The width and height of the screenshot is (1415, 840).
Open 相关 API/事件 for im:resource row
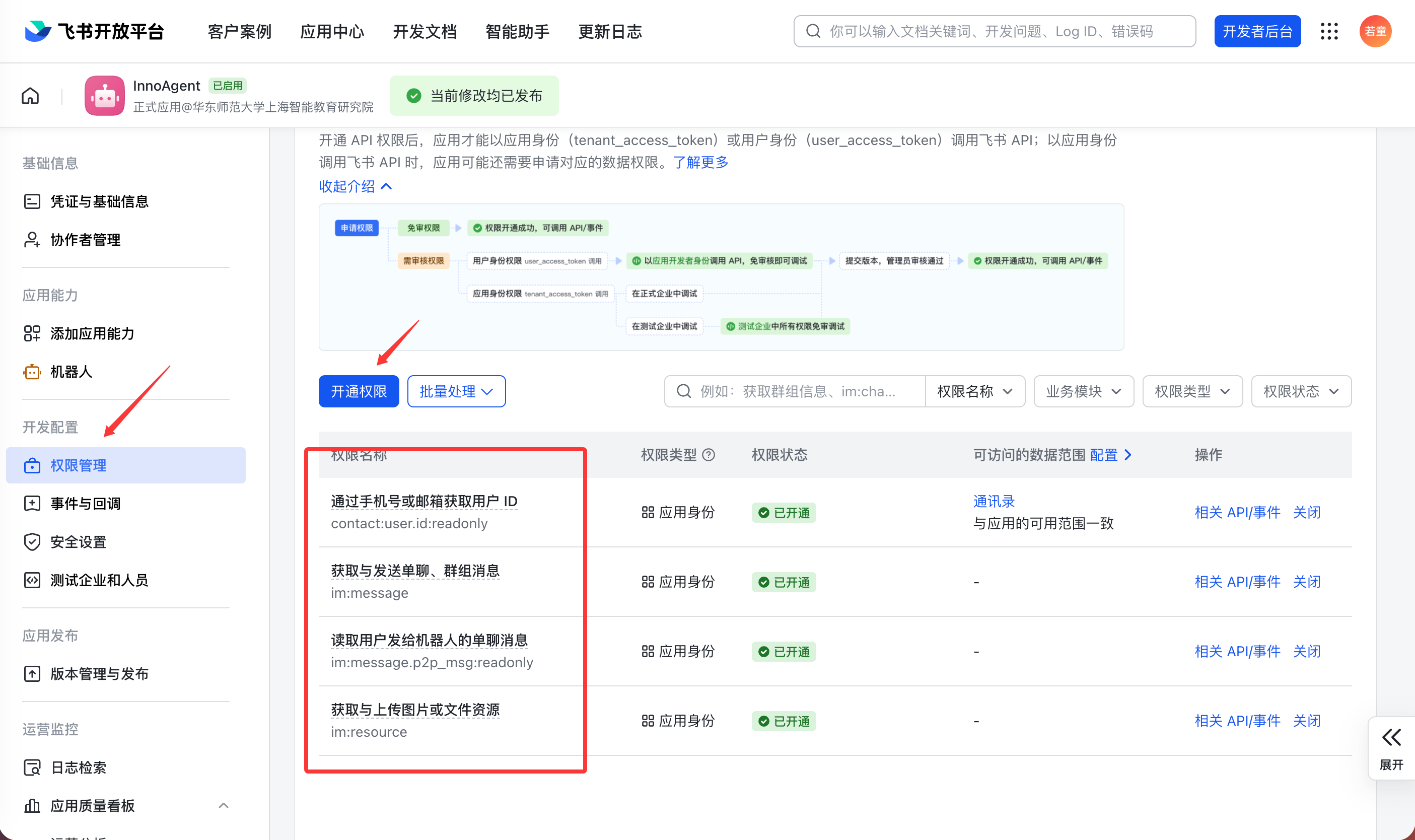[x=1237, y=721]
